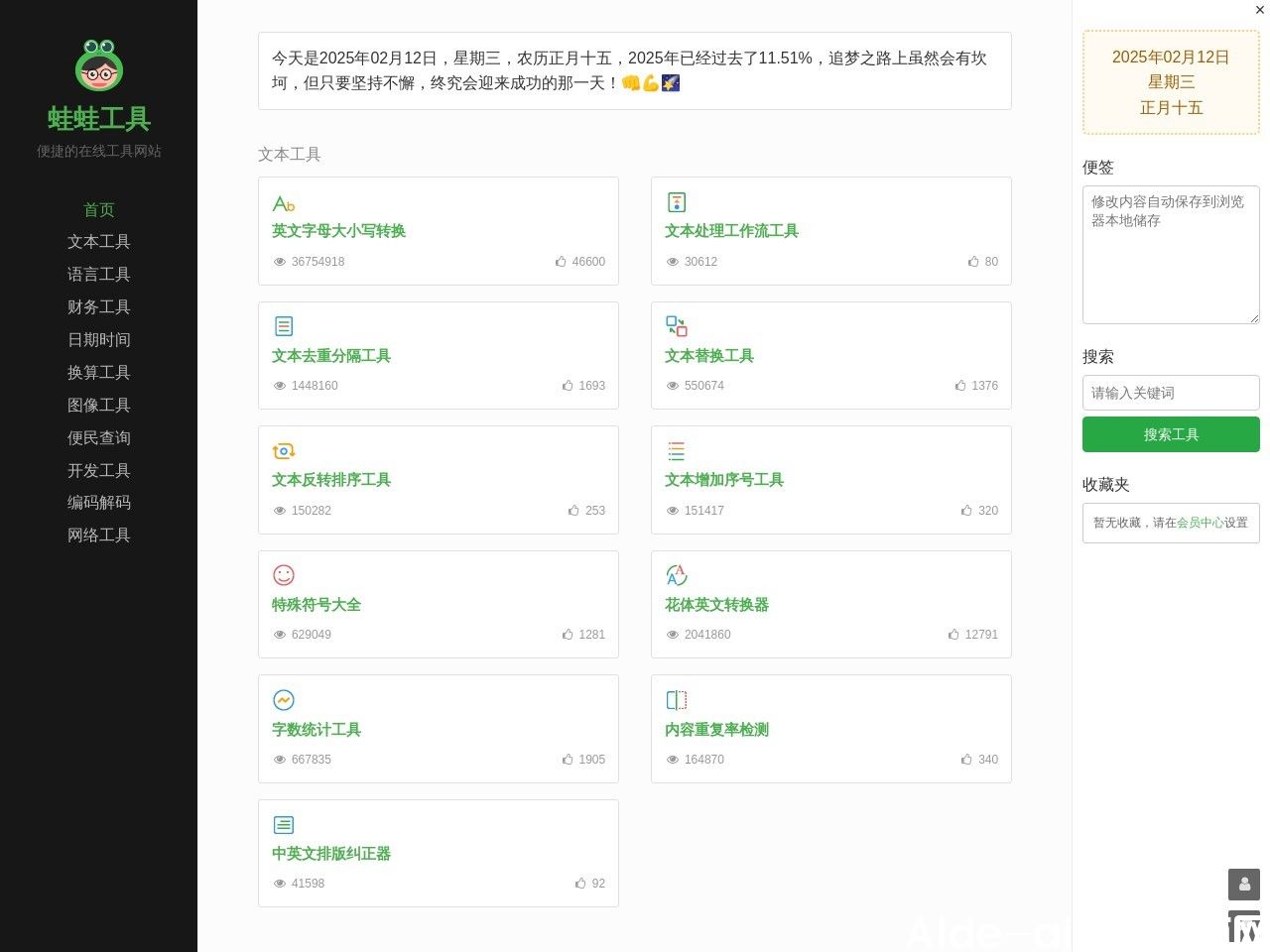Open 文本增加序号工具 link

(724, 480)
